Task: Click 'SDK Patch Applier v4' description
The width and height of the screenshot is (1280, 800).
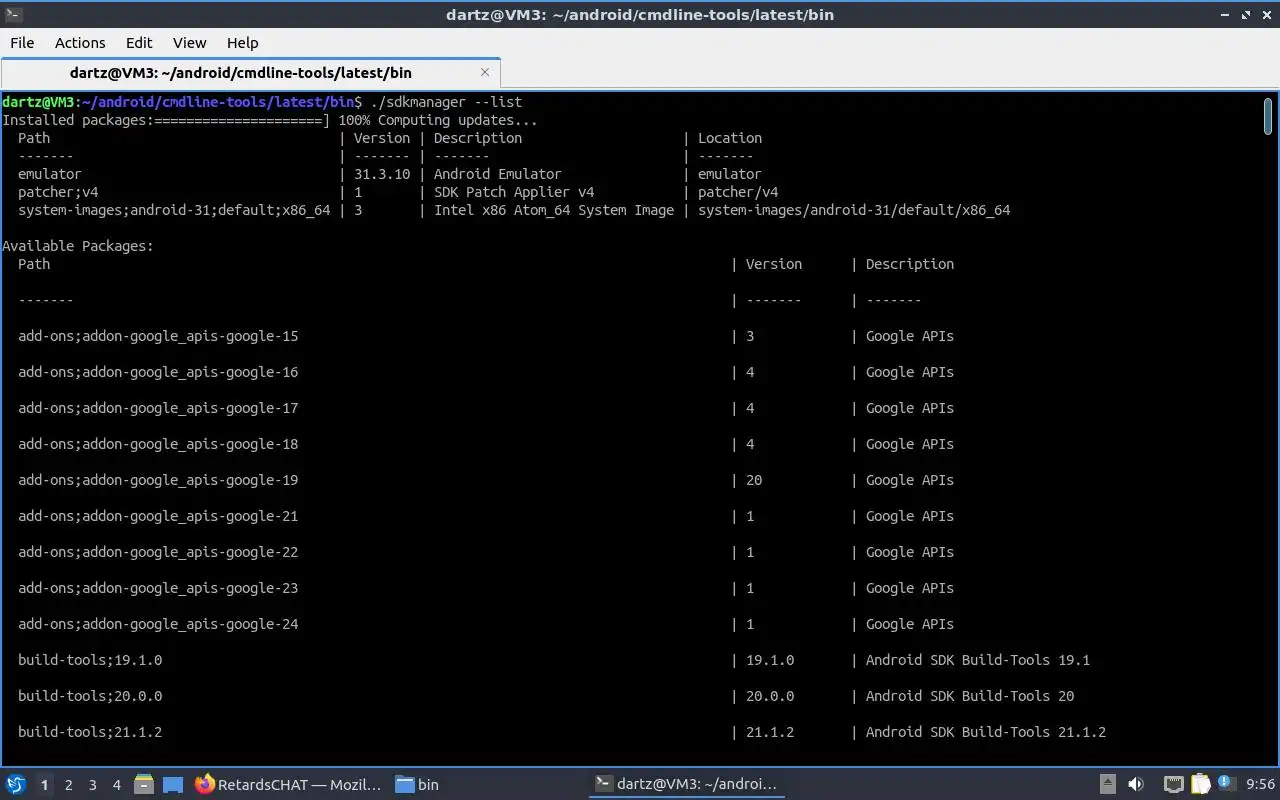Action: pyautogui.click(x=514, y=192)
